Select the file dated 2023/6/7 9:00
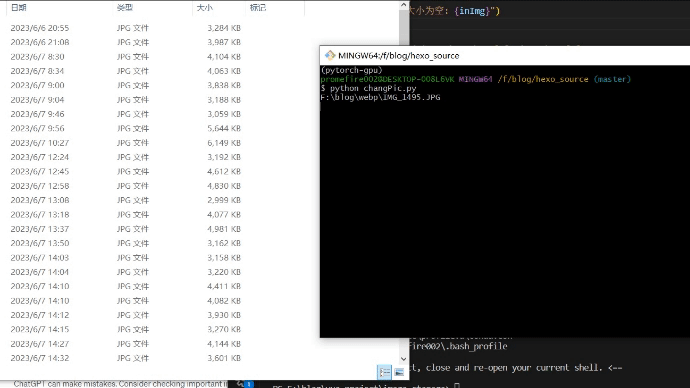 [x=37, y=85]
